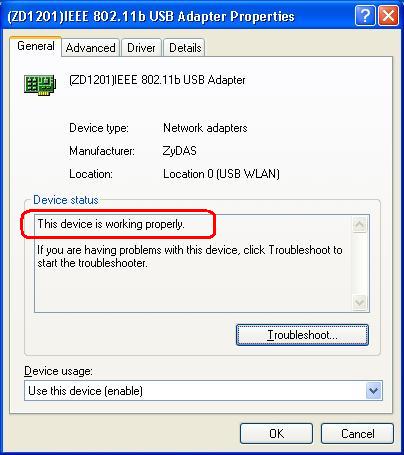The height and width of the screenshot is (455, 404).
Task: Switch to the General tab
Action: click(36, 46)
